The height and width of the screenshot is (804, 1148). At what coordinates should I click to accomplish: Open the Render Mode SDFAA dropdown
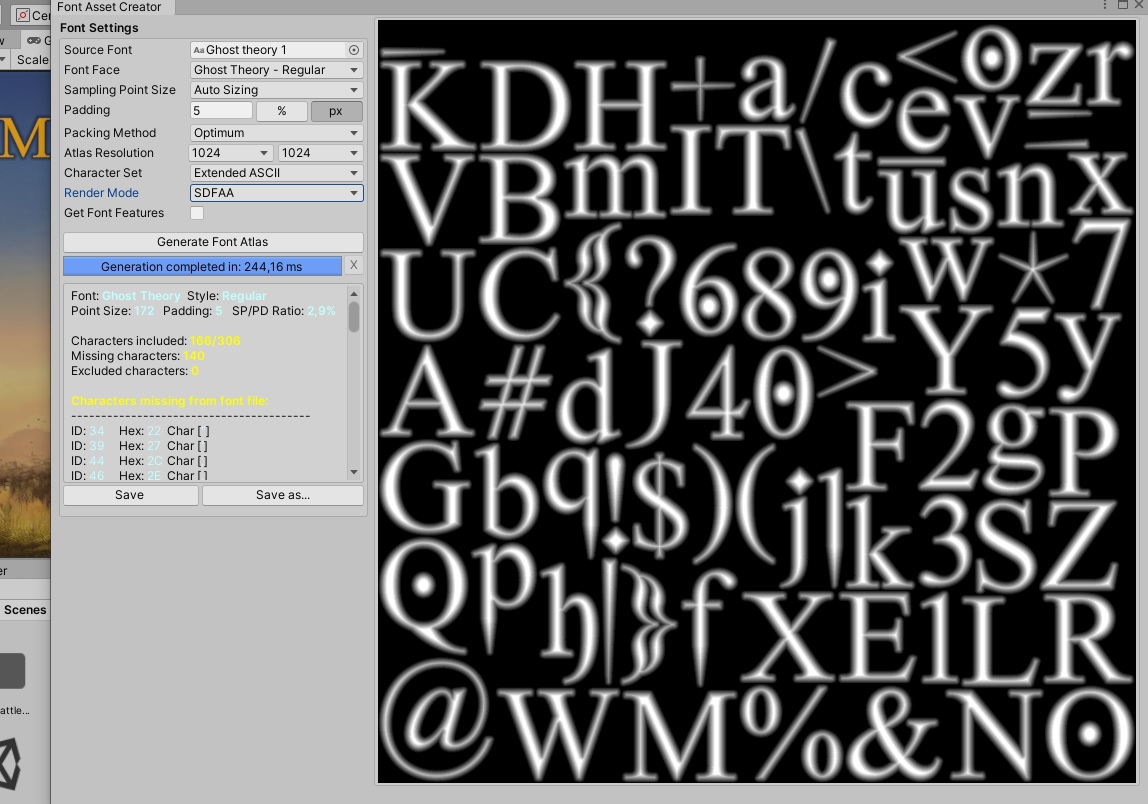[x=276, y=192]
